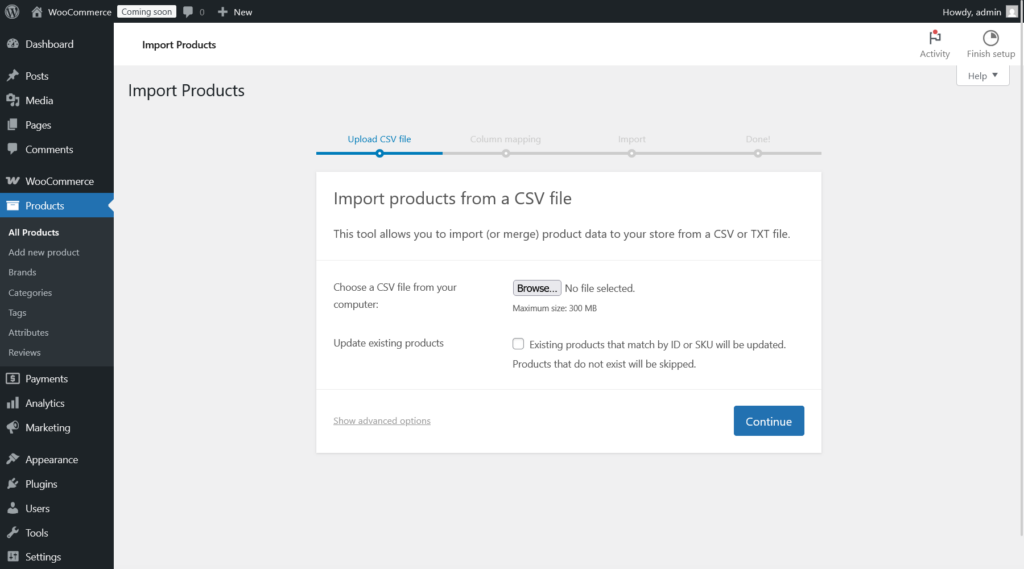Screen dimensions: 1024x569
Task: Click the Analytics bar chart icon
Action: coord(12,403)
